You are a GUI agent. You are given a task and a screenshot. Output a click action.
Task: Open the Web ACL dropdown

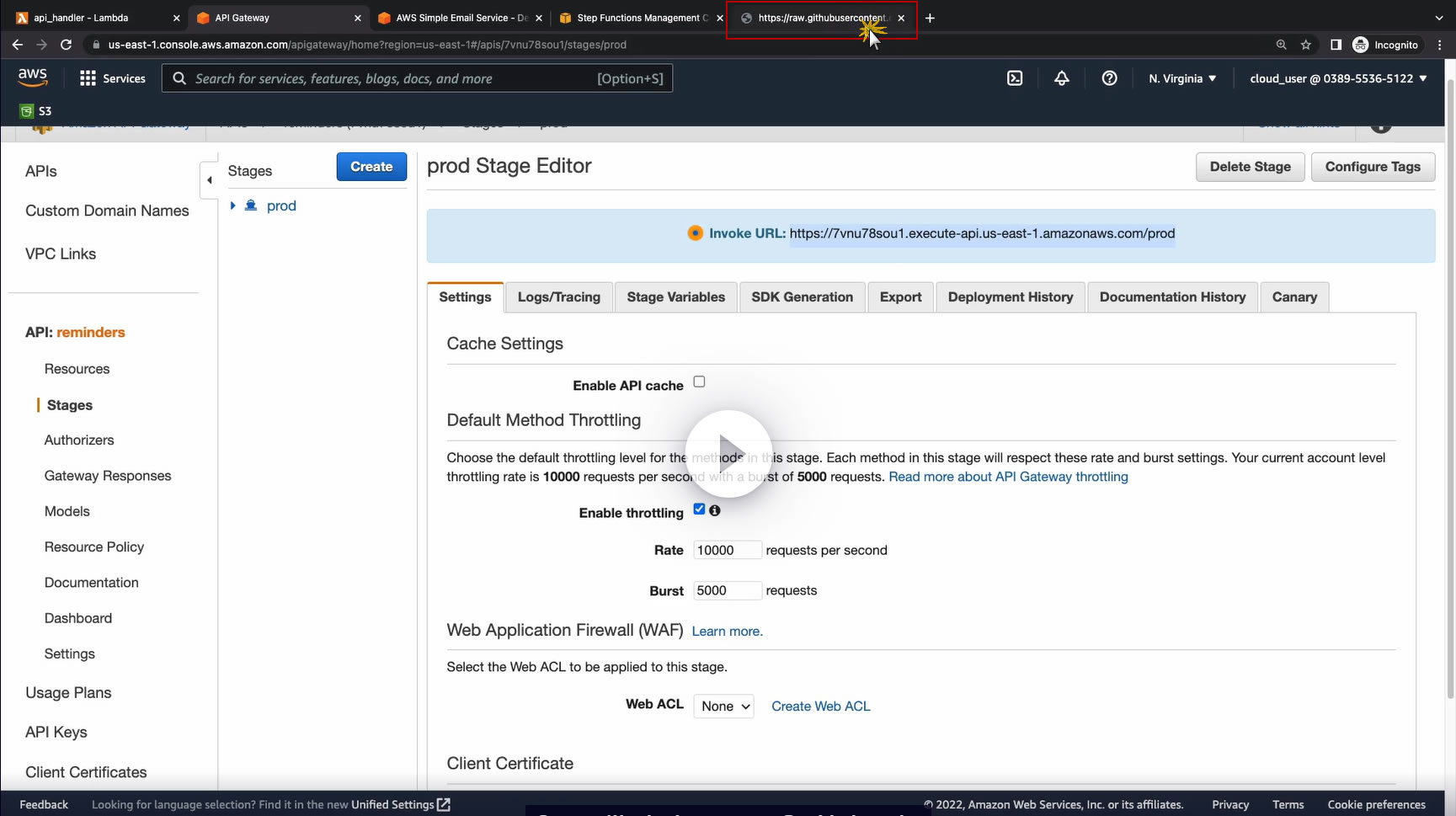(x=723, y=707)
